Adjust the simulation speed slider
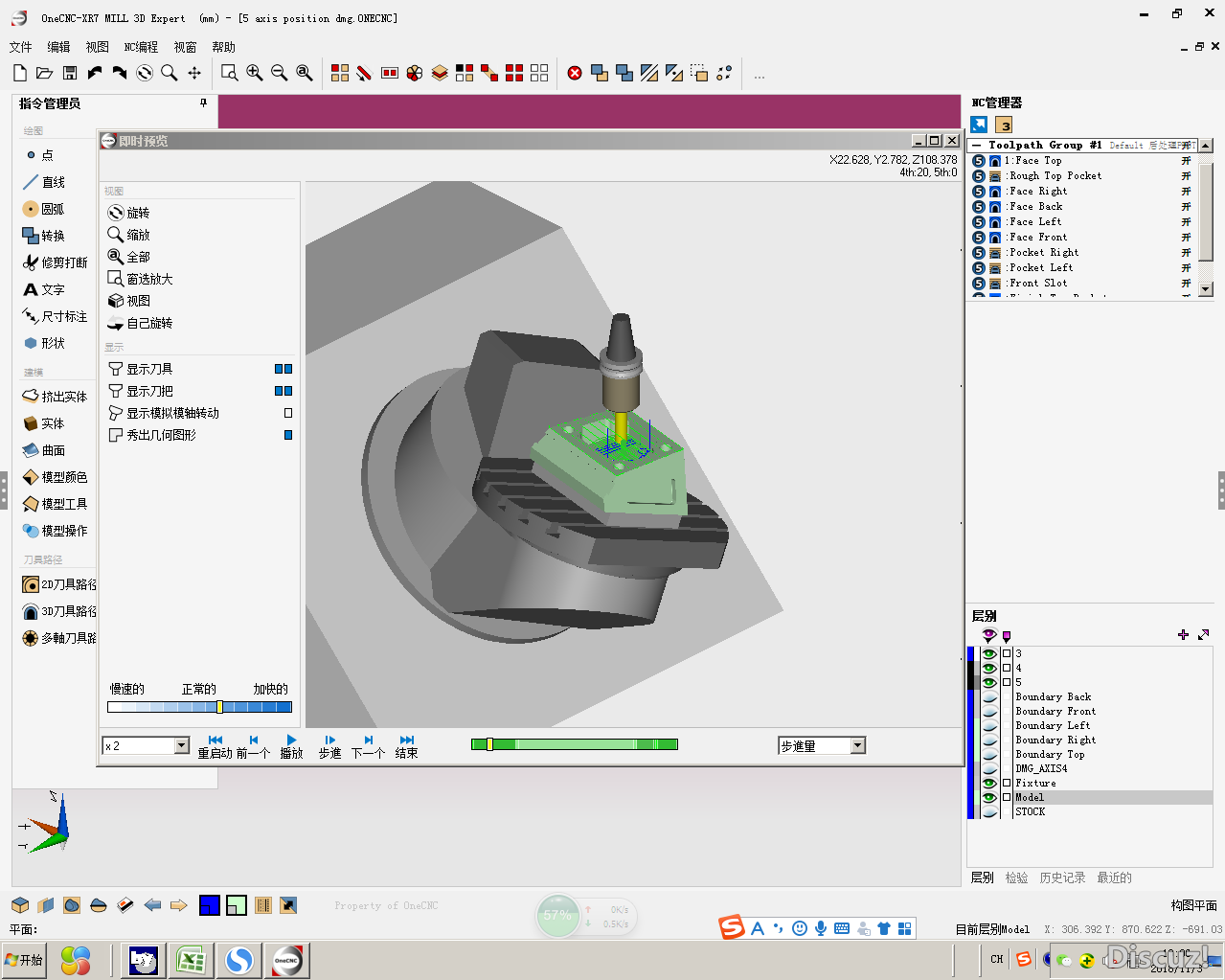This screenshot has height=980, width=1225. [199, 707]
